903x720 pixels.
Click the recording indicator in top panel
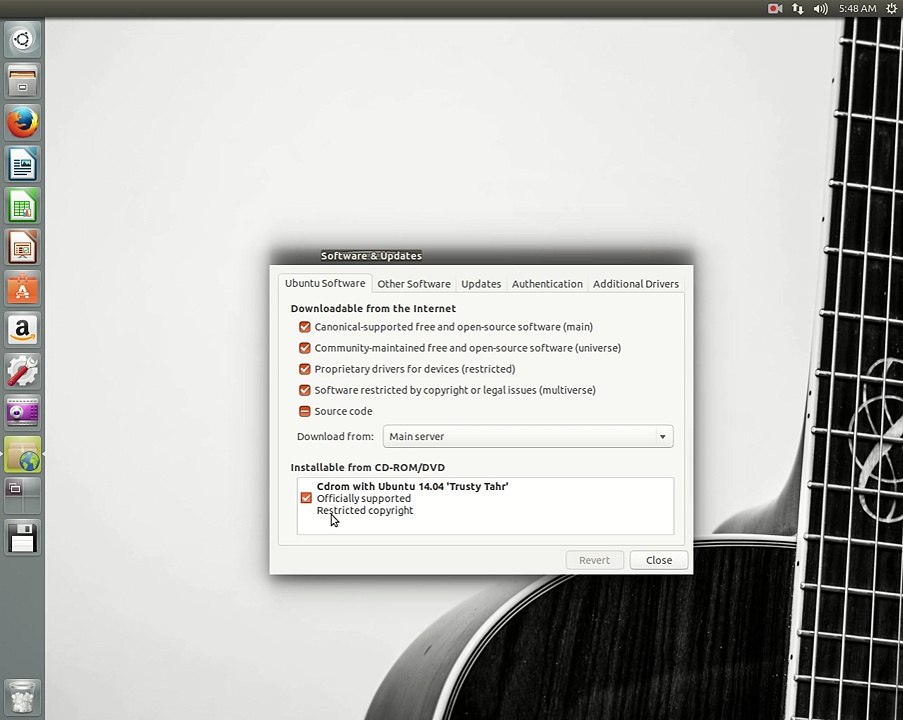click(x=775, y=8)
